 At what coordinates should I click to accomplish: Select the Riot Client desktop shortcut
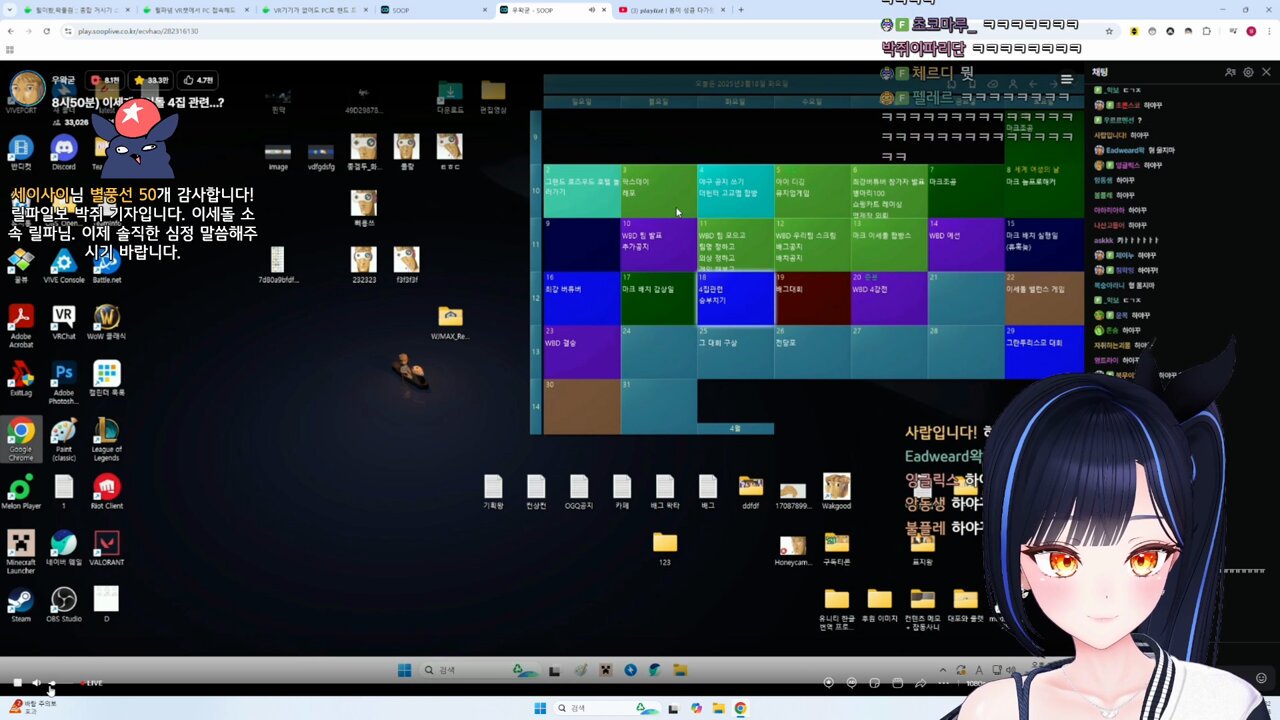(106, 492)
